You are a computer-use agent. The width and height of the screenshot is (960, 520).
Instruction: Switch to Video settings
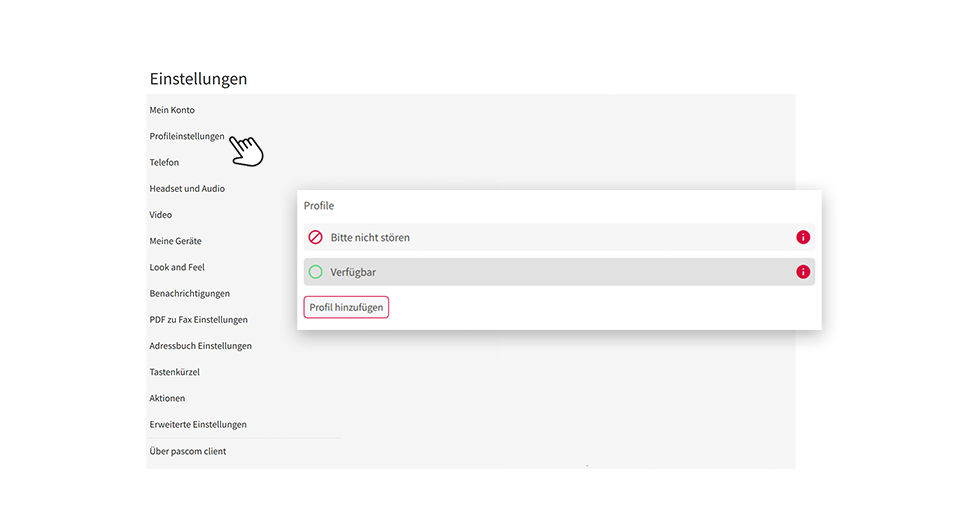[x=160, y=215]
